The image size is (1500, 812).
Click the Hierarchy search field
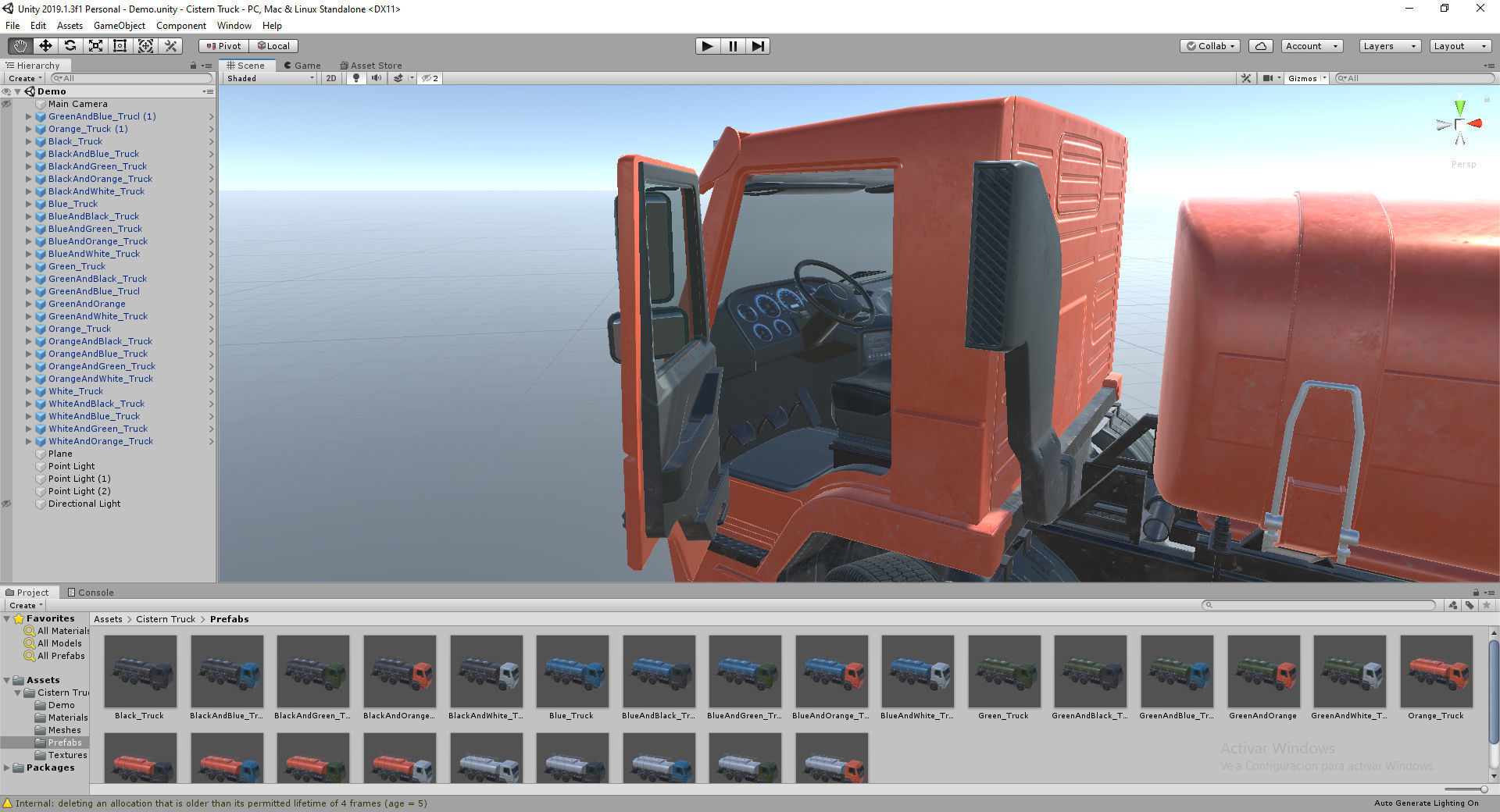coord(131,78)
